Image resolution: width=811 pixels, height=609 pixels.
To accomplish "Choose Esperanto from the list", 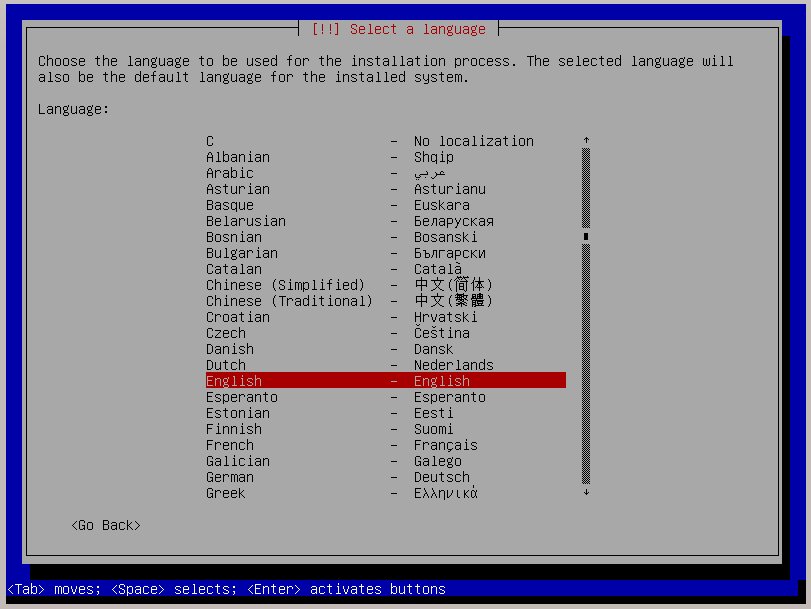I will point(385,397).
